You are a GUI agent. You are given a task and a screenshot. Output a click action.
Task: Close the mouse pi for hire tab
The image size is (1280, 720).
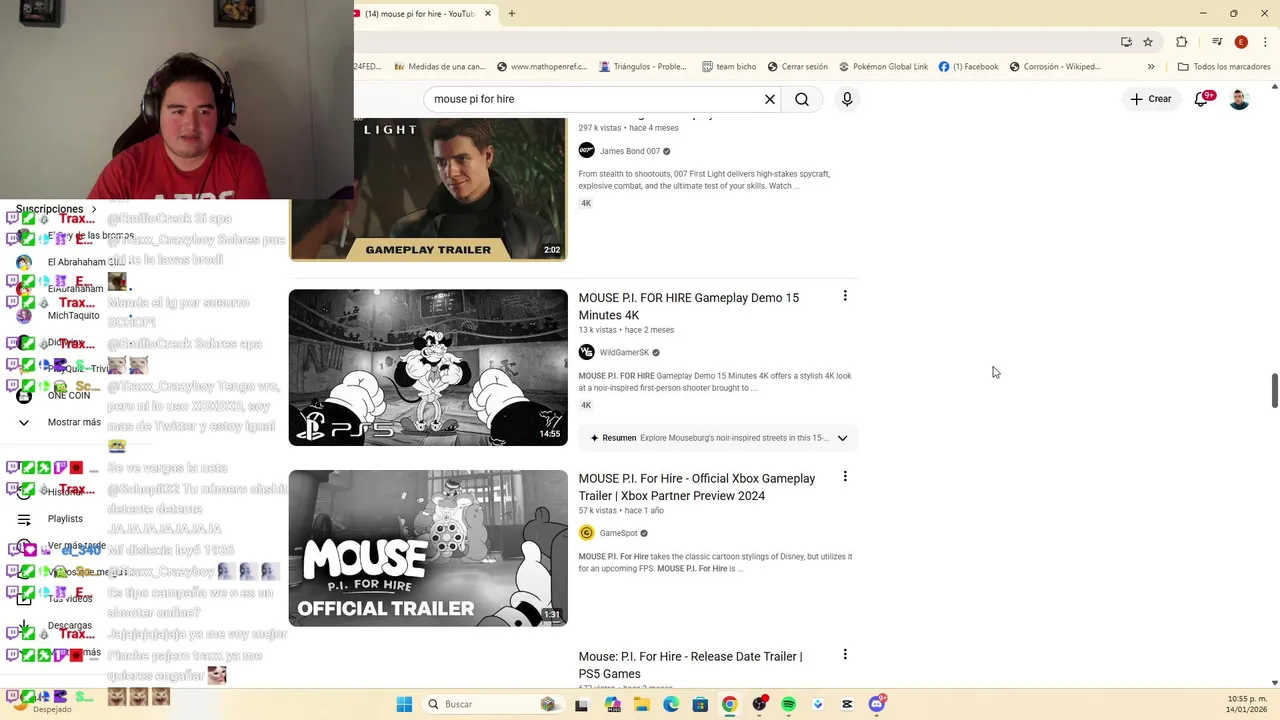488,14
